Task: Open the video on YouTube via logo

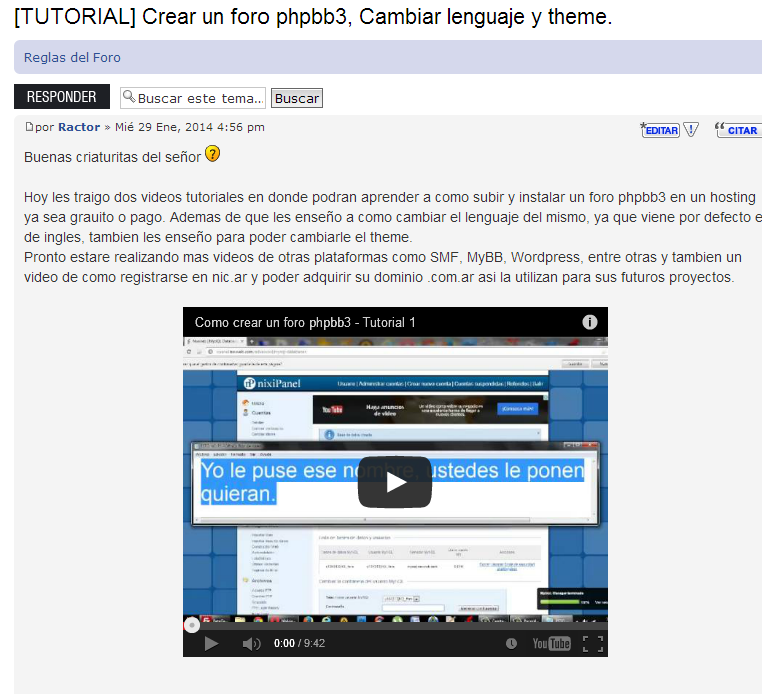Action: pos(551,644)
